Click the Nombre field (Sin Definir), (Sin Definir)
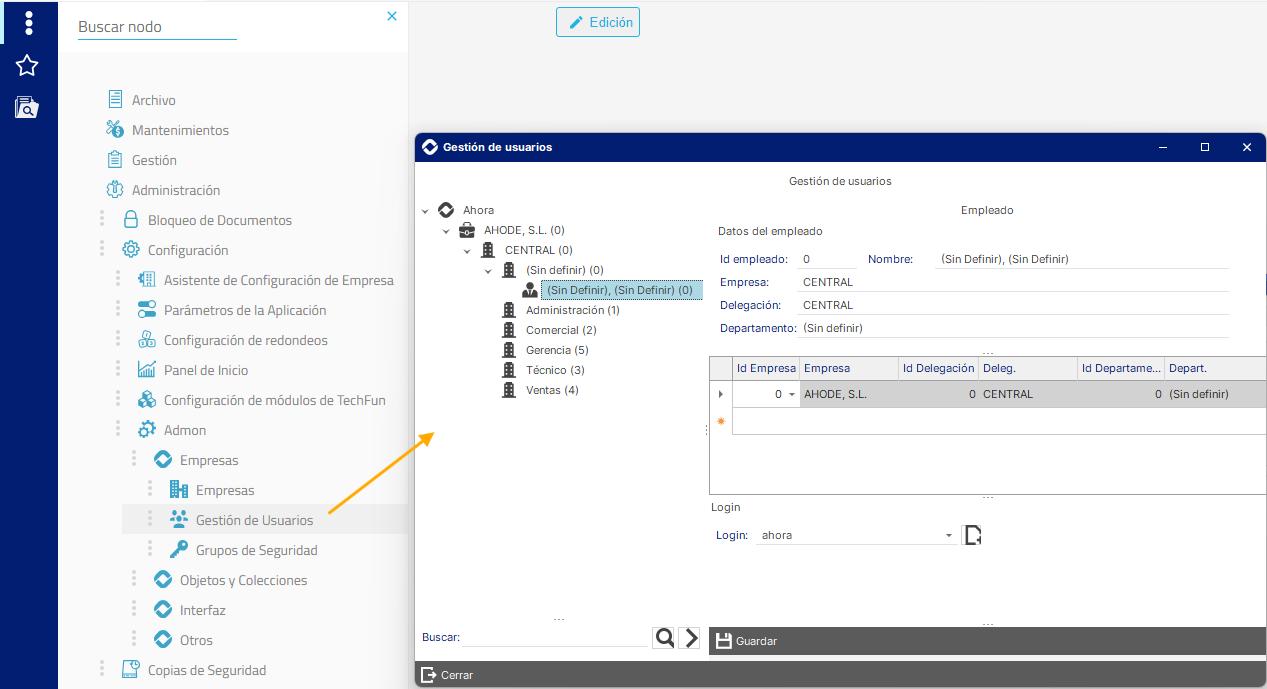This screenshot has height=689, width=1267. [1082, 259]
